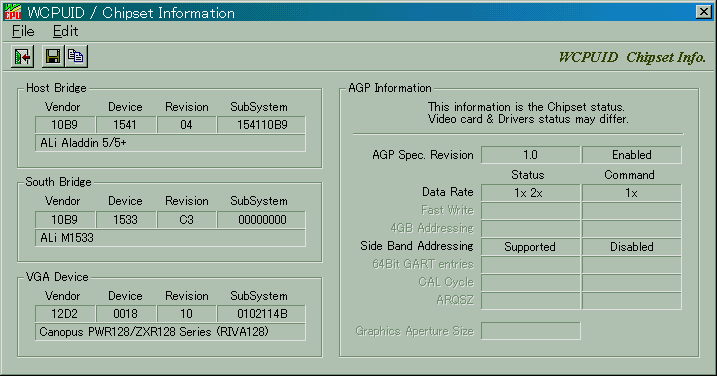Viewport: 717px width, 376px height.
Task: Click Data Rate status value 1x 2x
Action: pos(530,193)
